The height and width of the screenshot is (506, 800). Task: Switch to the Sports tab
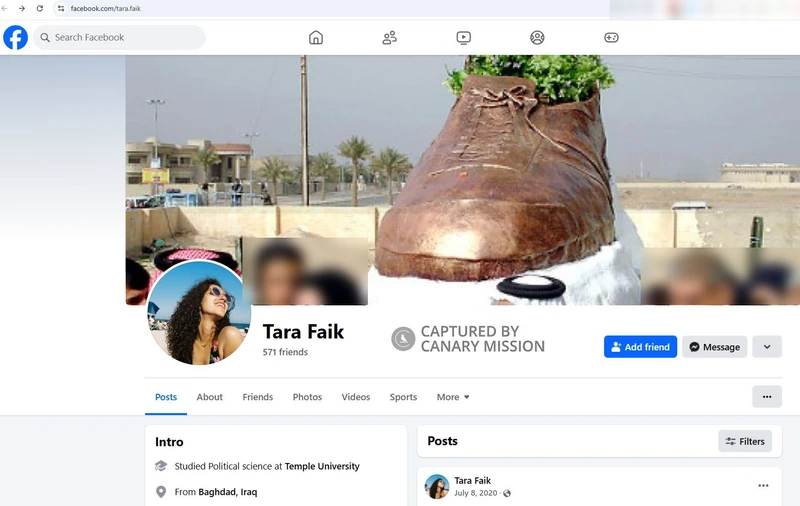(x=403, y=397)
